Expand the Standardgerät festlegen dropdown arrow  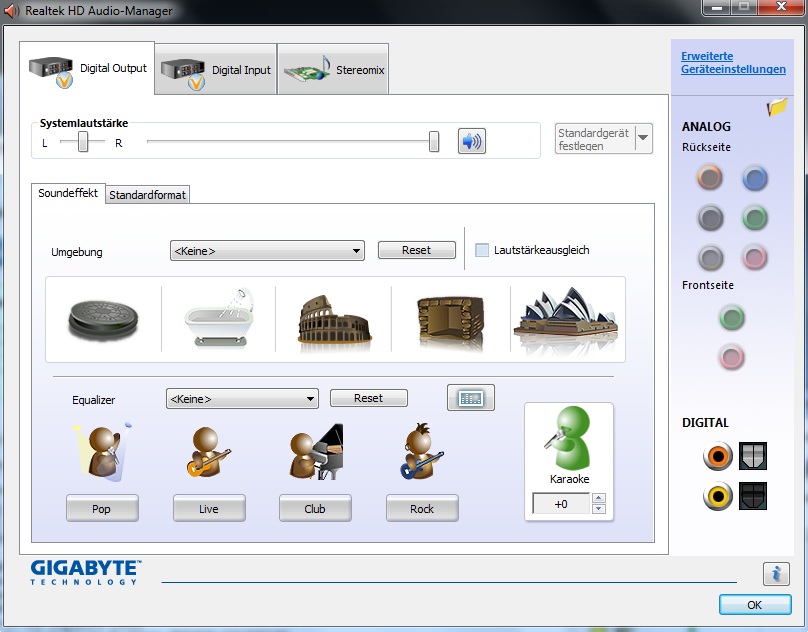coord(643,138)
